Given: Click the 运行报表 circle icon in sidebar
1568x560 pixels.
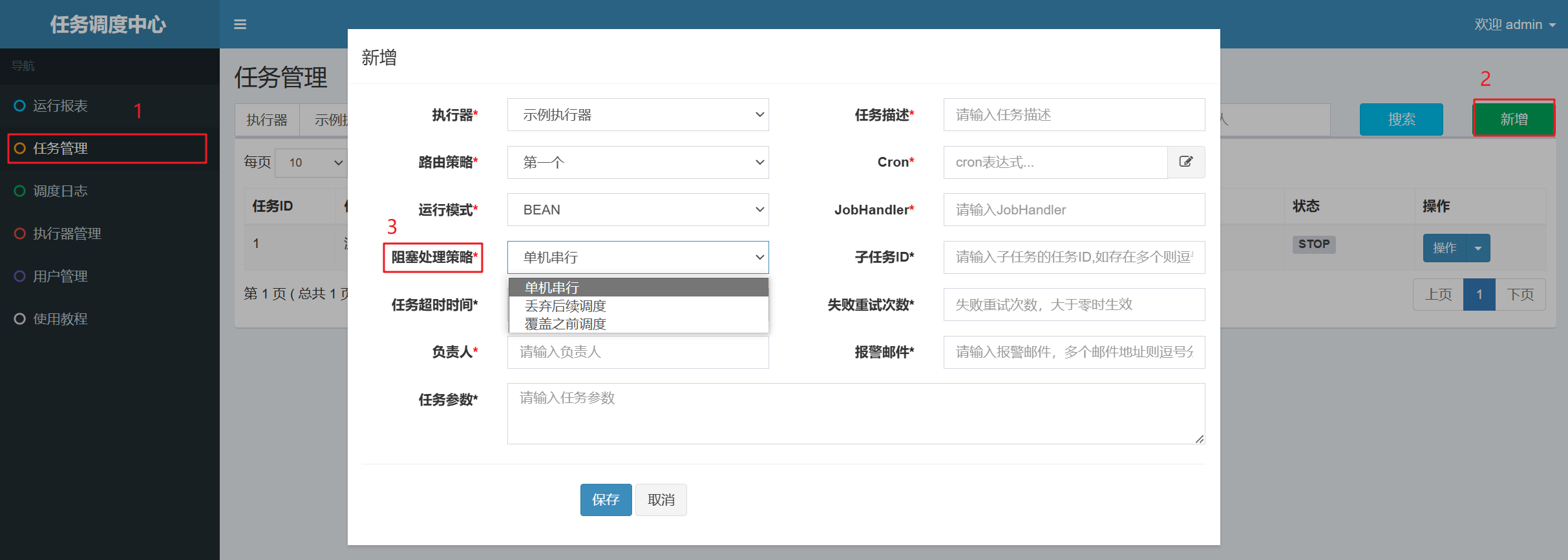Looking at the screenshot, I should click(x=20, y=105).
